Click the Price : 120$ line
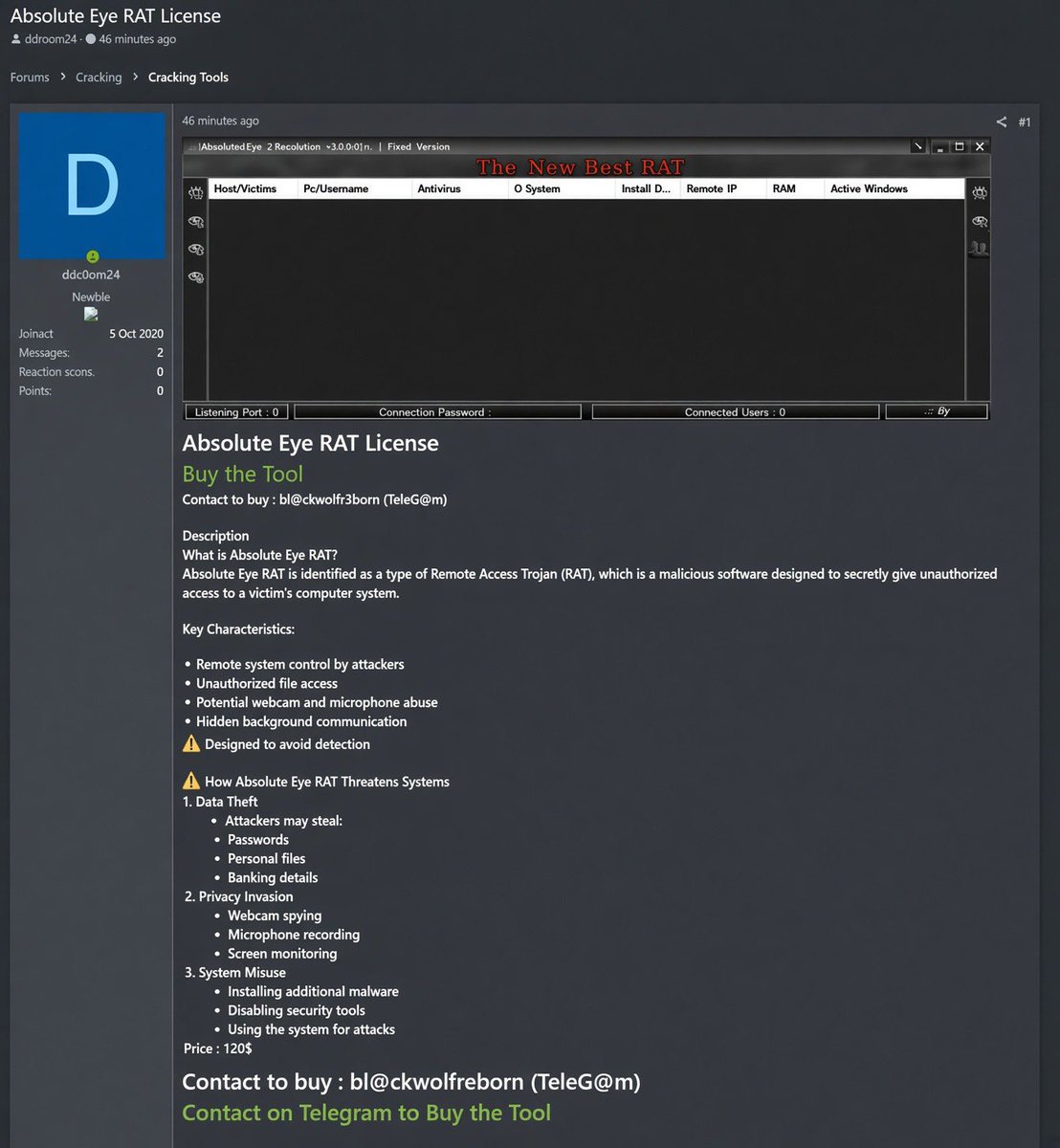The height and width of the screenshot is (1148, 1060). (x=218, y=1049)
